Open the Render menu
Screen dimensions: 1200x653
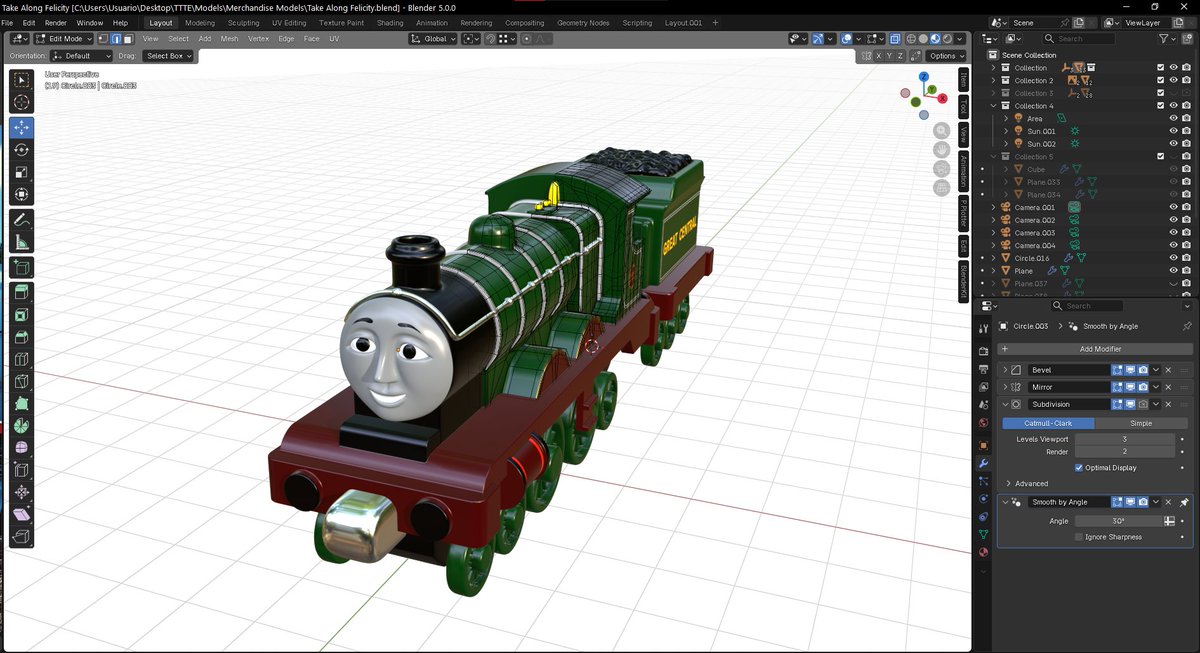56,22
